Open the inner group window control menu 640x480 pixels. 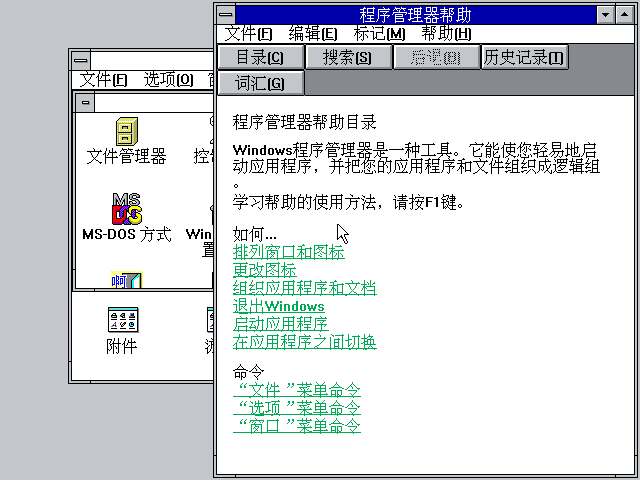85,102
